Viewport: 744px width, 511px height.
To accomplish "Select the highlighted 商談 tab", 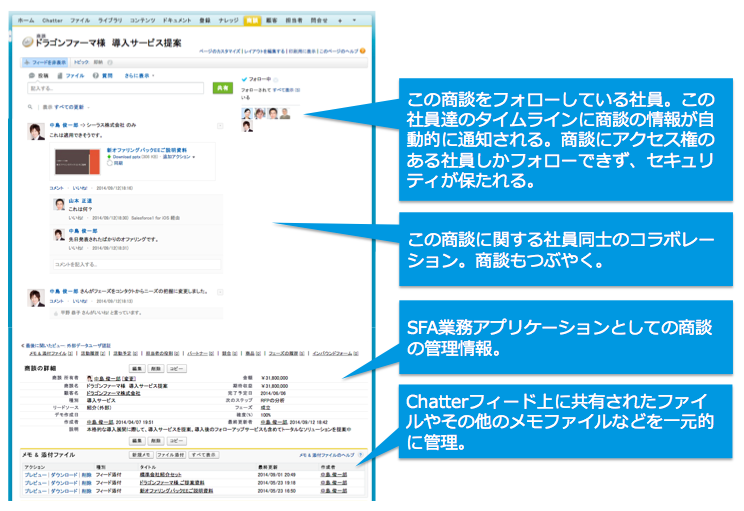I will point(252,21).
